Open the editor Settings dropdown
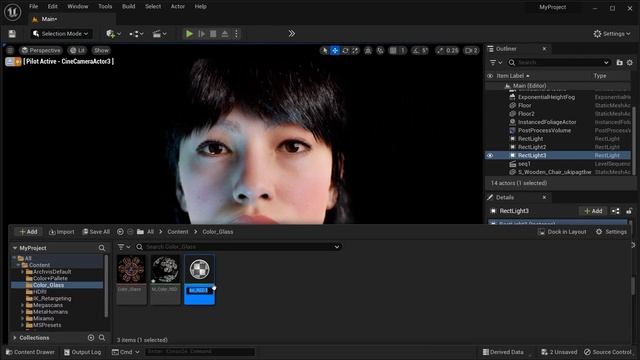 [x=612, y=34]
